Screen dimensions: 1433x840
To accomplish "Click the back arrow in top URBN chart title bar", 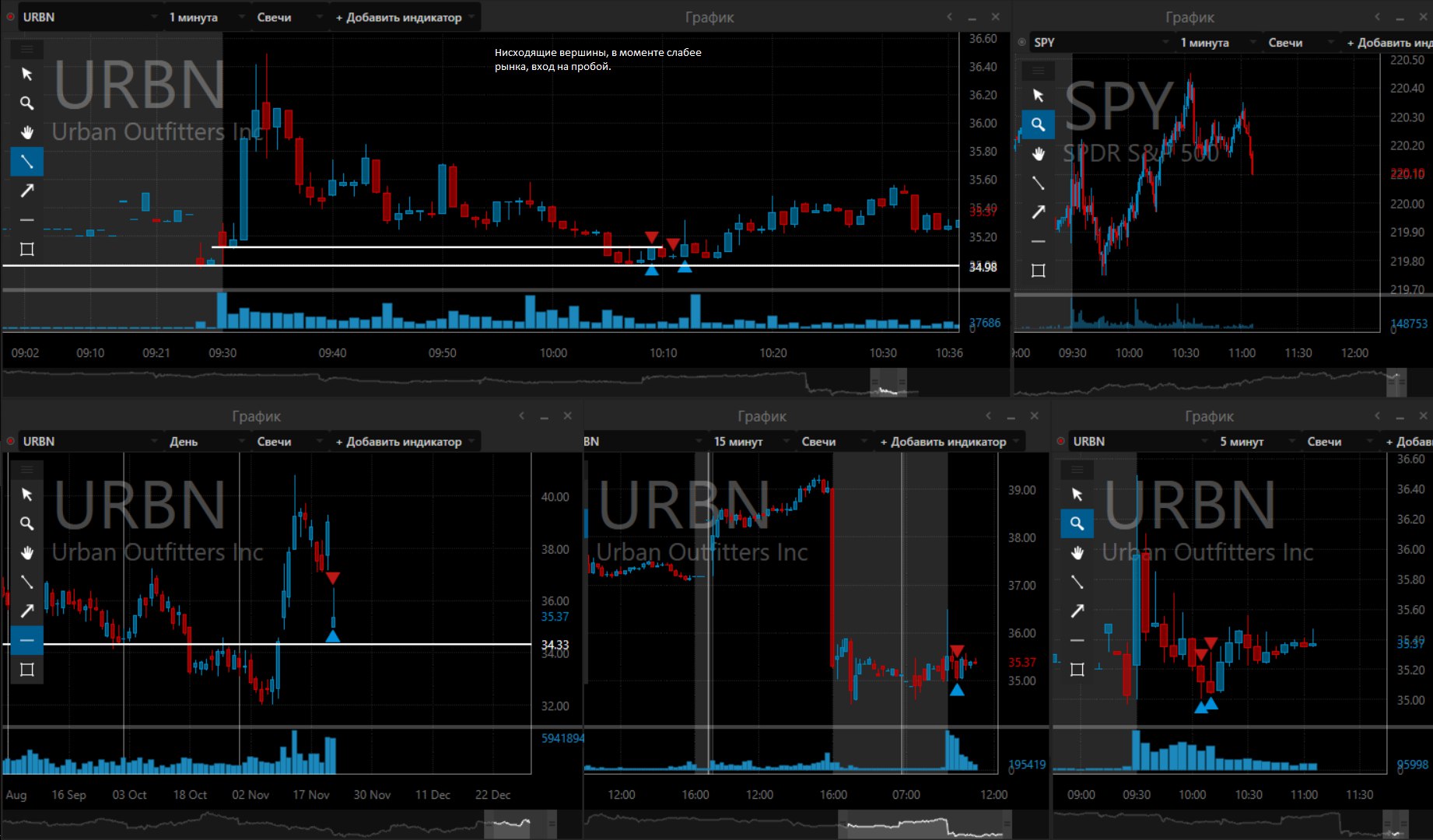I will (x=949, y=17).
